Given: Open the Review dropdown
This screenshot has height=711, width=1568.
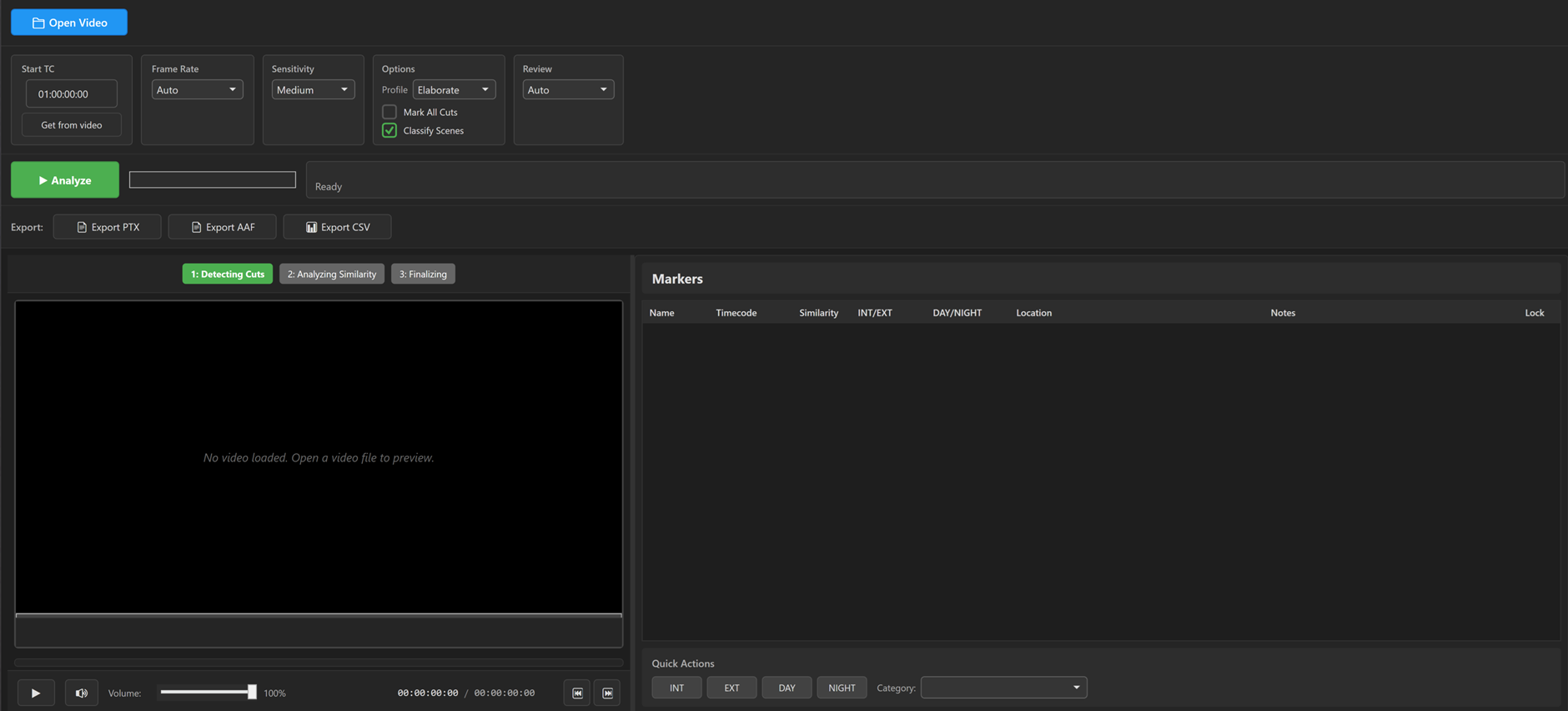Looking at the screenshot, I should coord(568,89).
